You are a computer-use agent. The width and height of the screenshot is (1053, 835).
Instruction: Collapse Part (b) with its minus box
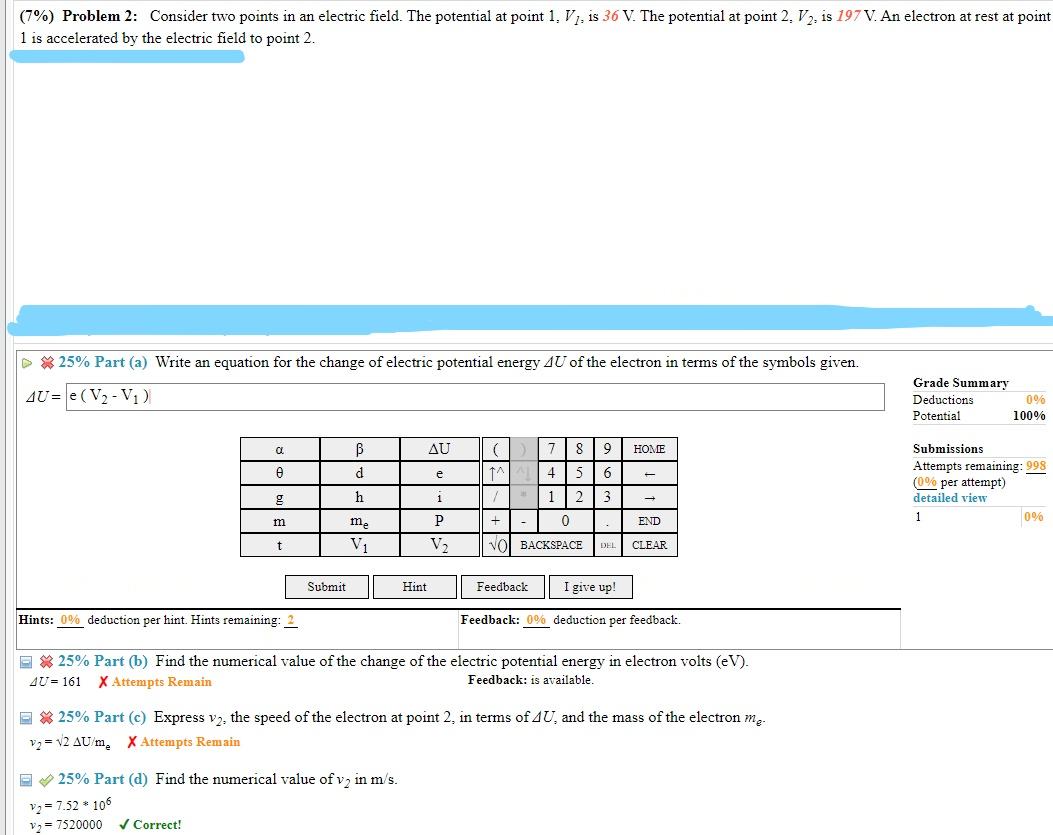click(25, 659)
